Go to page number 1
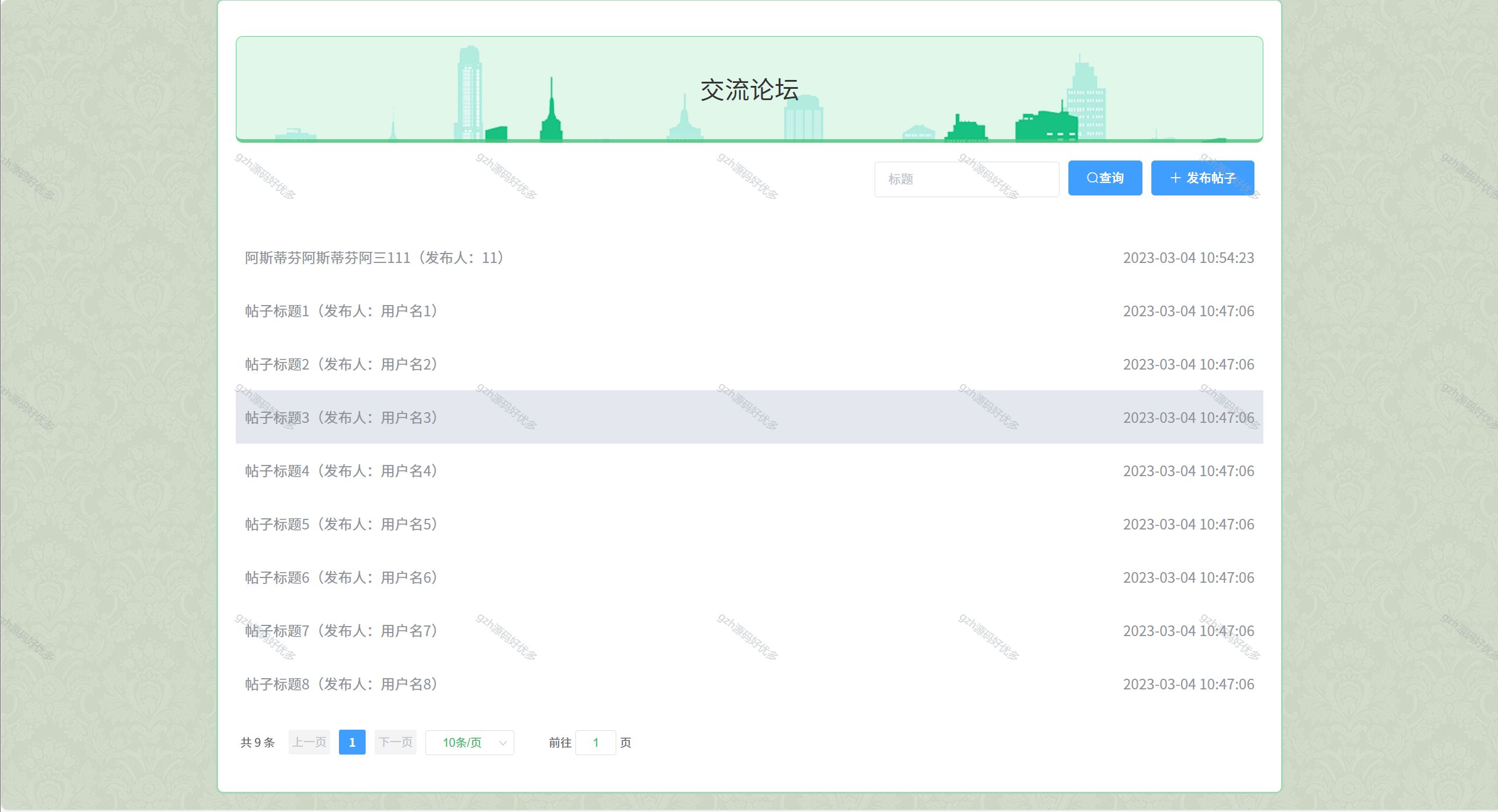This screenshot has height=812, width=1498. point(352,743)
